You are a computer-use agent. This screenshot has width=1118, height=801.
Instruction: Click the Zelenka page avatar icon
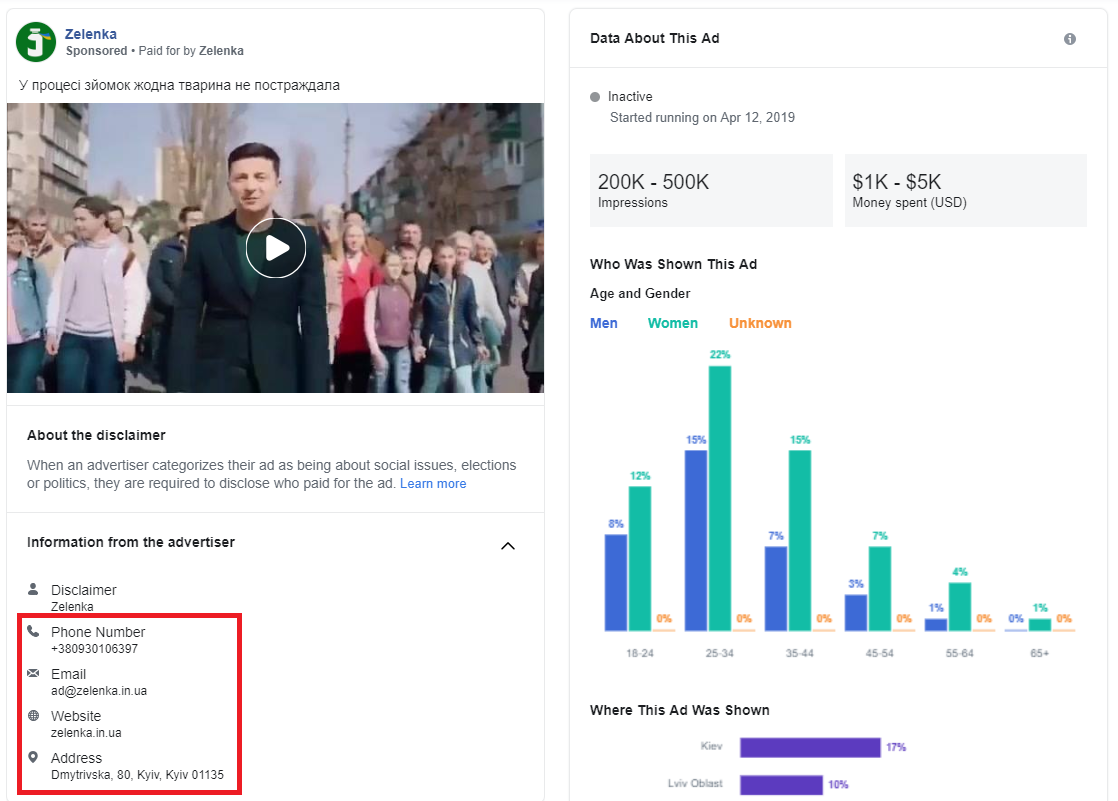36,42
